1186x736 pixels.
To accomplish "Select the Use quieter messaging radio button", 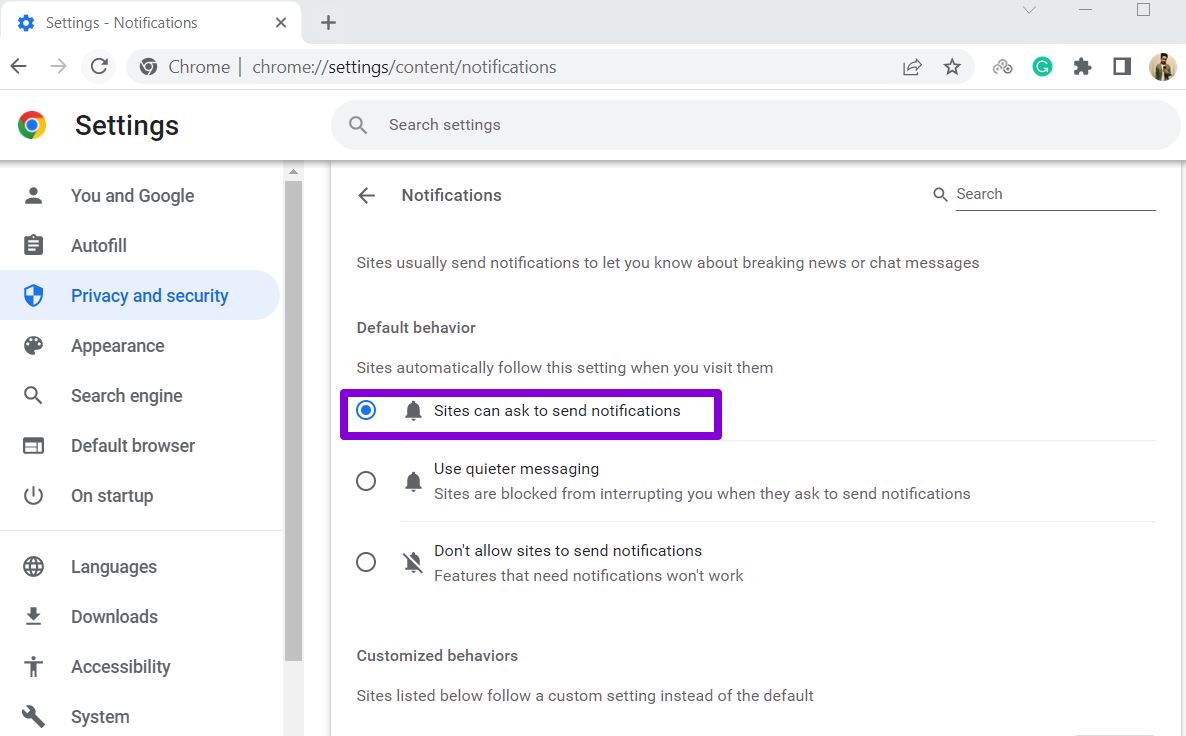I will (366, 480).
